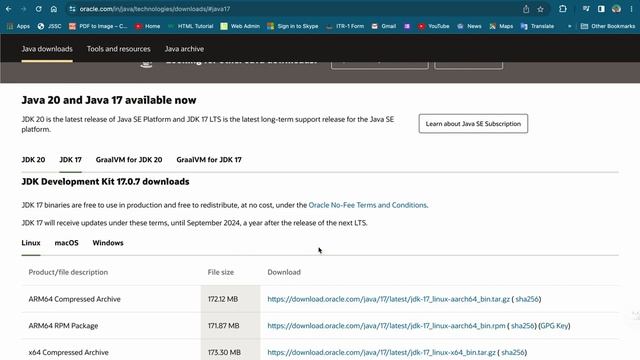Select the Linux OS tab
Image resolution: width=640 pixels, height=360 pixels.
pos(31,243)
